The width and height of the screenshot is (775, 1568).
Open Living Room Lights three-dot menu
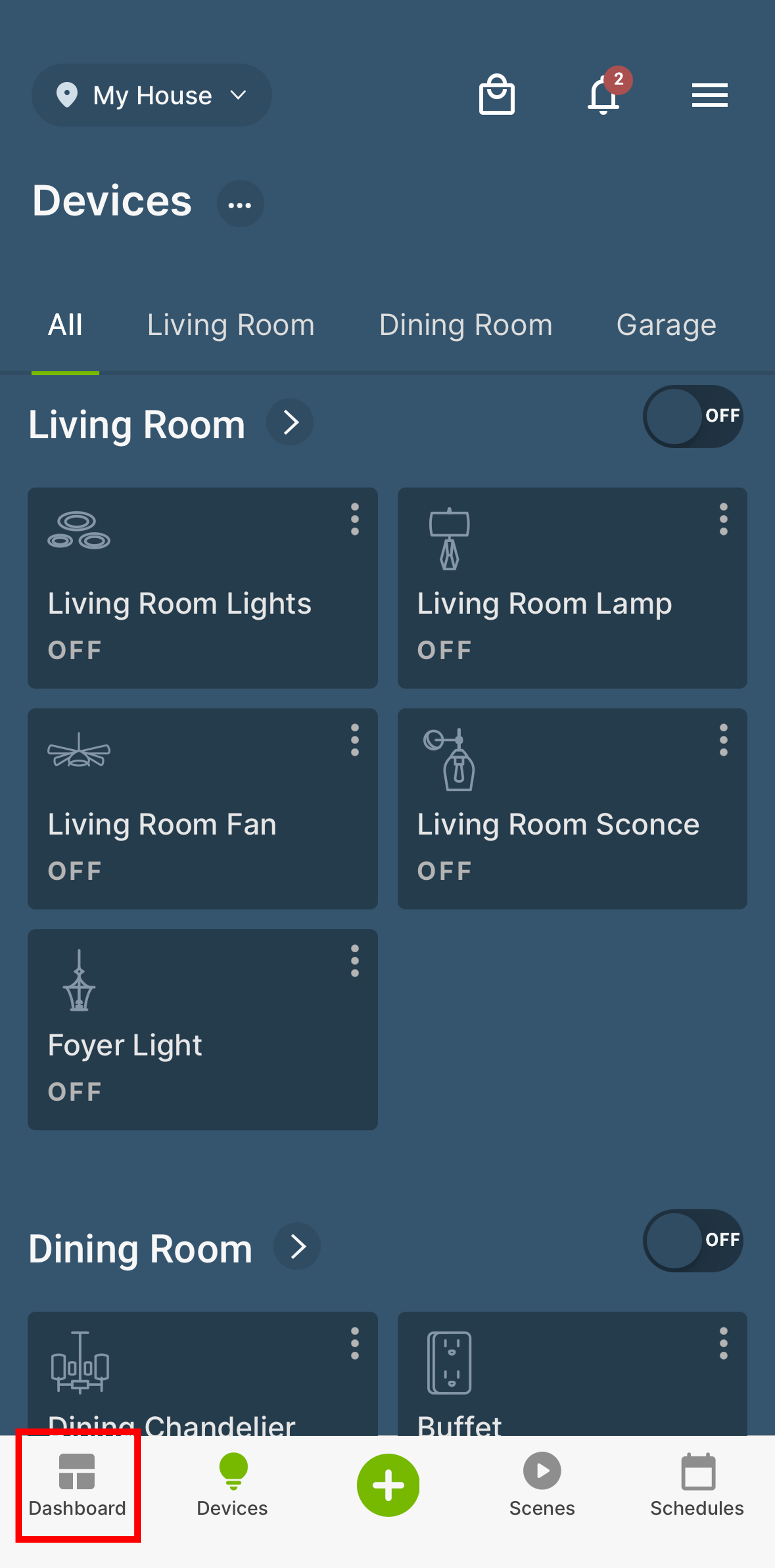point(354,519)
